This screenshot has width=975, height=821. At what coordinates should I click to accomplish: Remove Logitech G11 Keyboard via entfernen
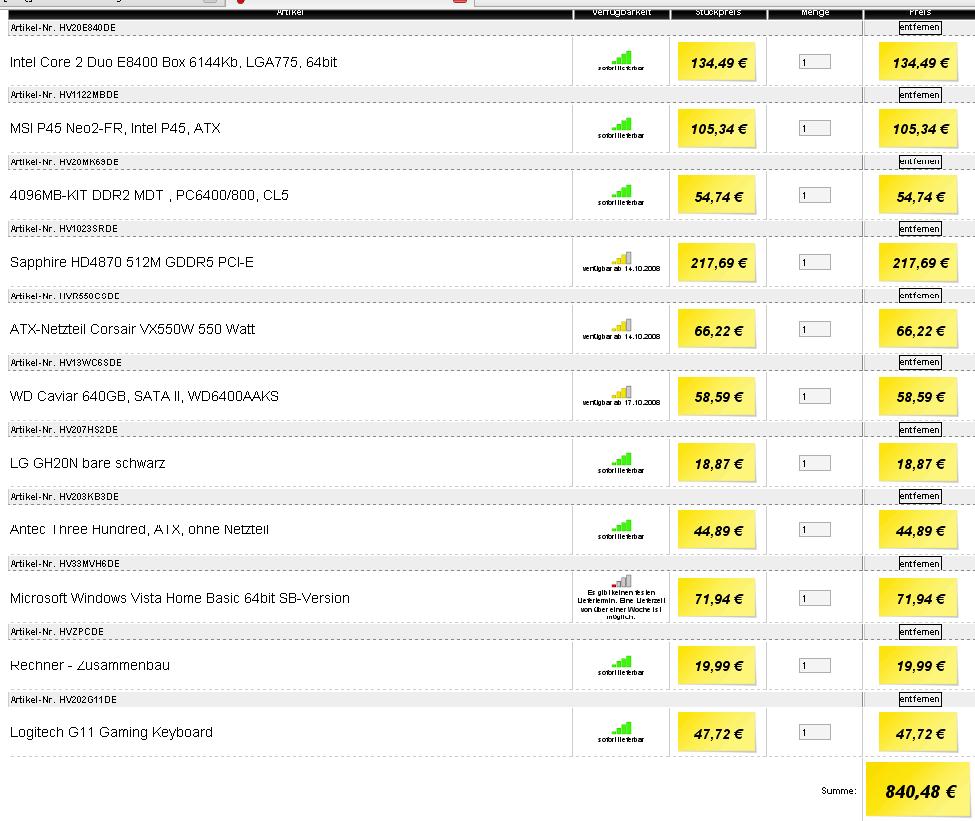(x=920, y=699)
